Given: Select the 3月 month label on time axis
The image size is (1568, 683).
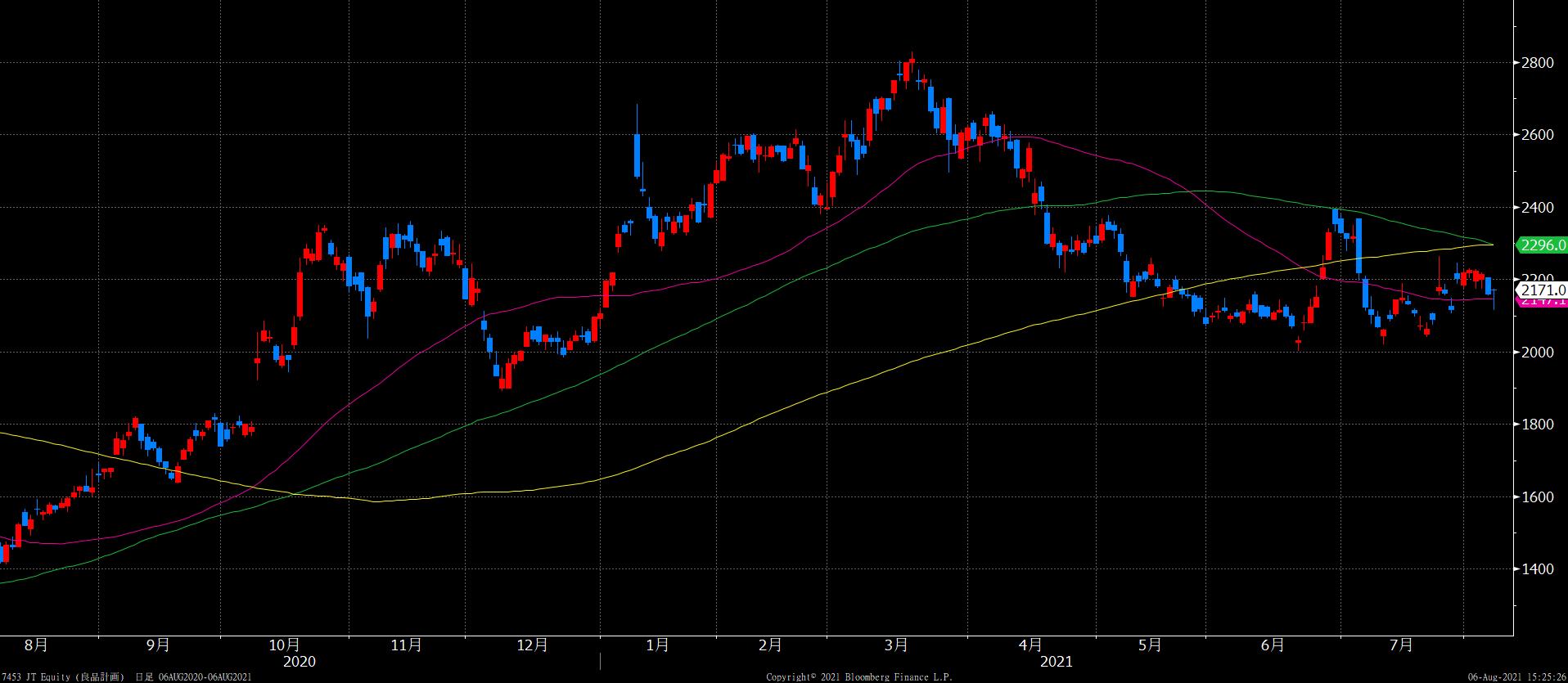Looking at the screenshot, I should 896,645.
